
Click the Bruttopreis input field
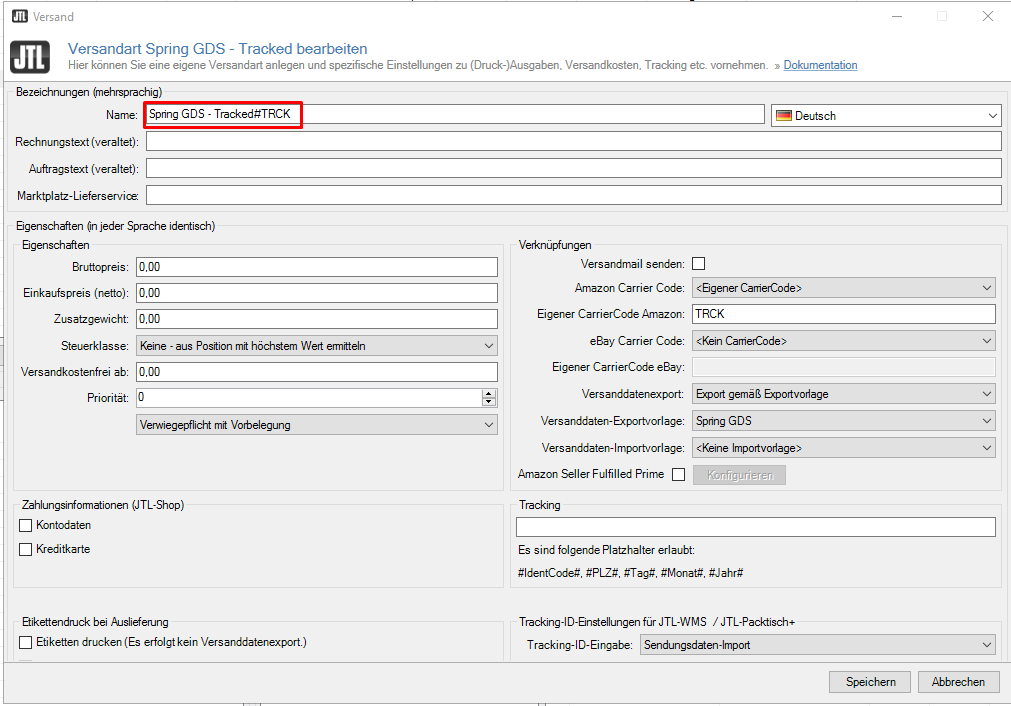[x=317, y=267]
